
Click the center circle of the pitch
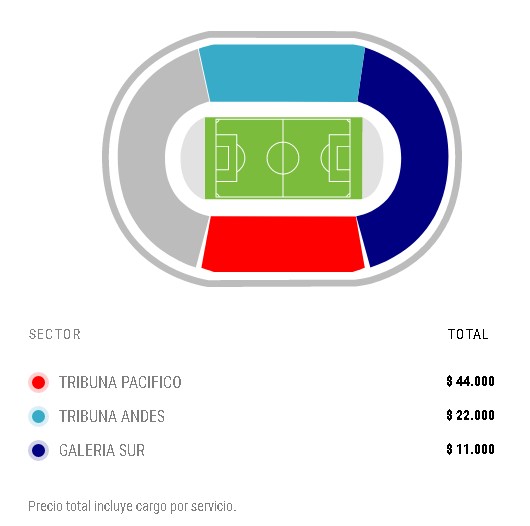tap(283, 158)
